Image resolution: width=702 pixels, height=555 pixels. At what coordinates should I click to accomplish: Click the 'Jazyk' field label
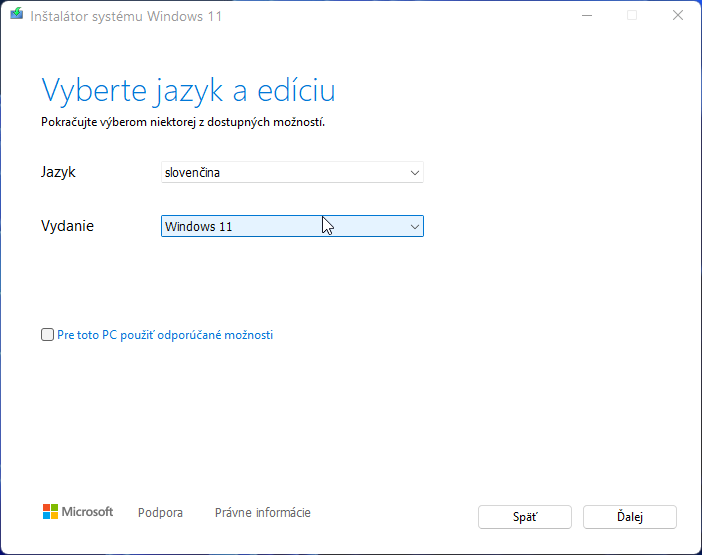58,172
